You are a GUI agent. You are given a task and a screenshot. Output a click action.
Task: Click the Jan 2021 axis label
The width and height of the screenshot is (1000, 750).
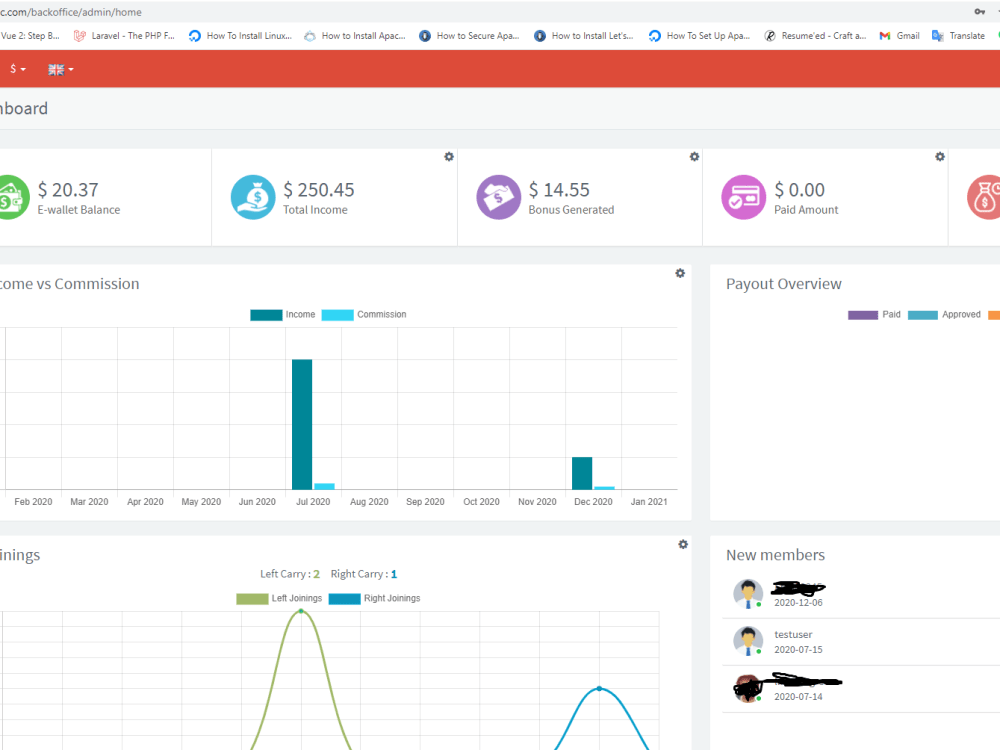pyautogui.click(x=649, y=502)
